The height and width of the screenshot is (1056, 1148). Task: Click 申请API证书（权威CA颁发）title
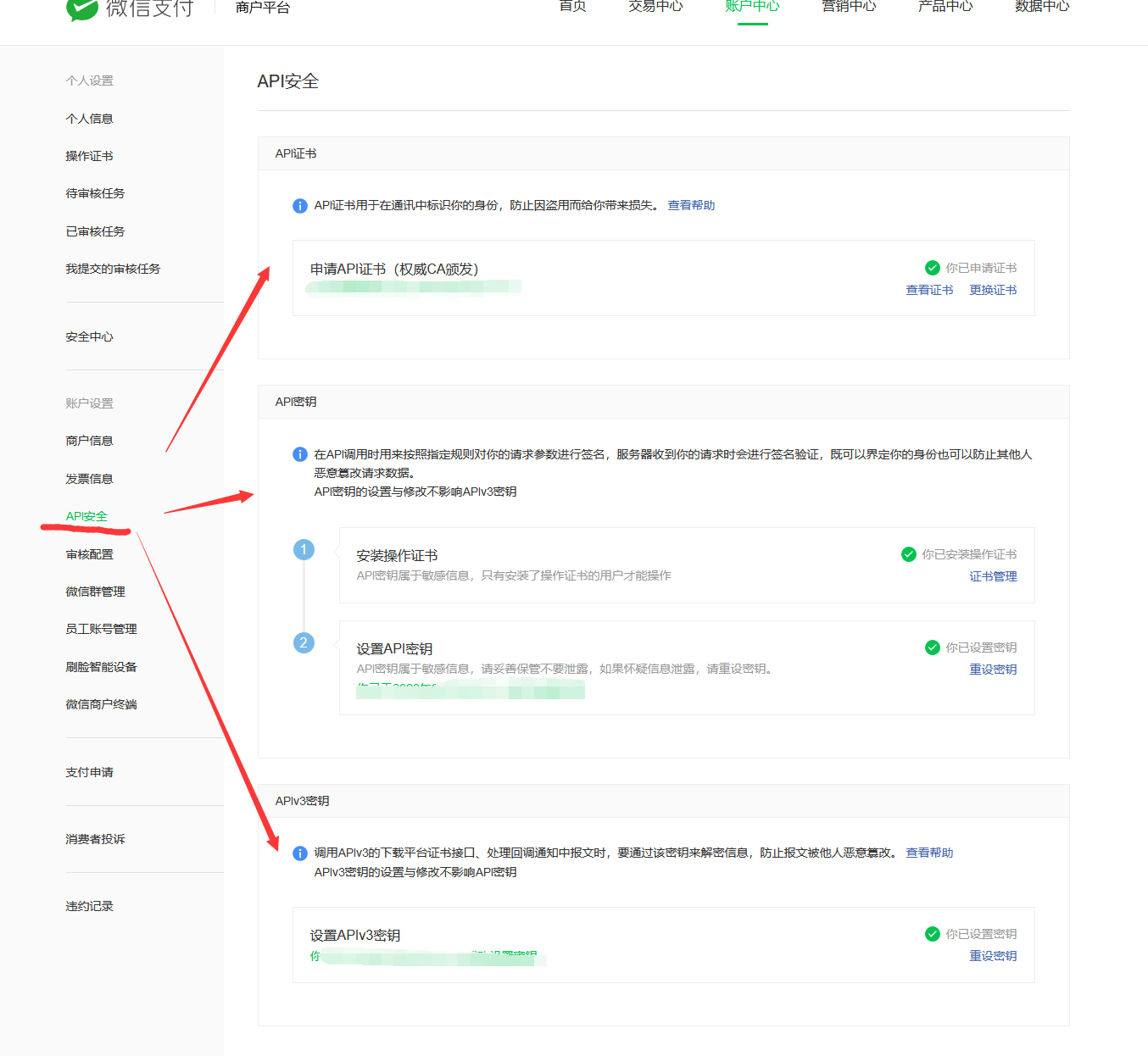pyautogui.click(x=394, y=269)
